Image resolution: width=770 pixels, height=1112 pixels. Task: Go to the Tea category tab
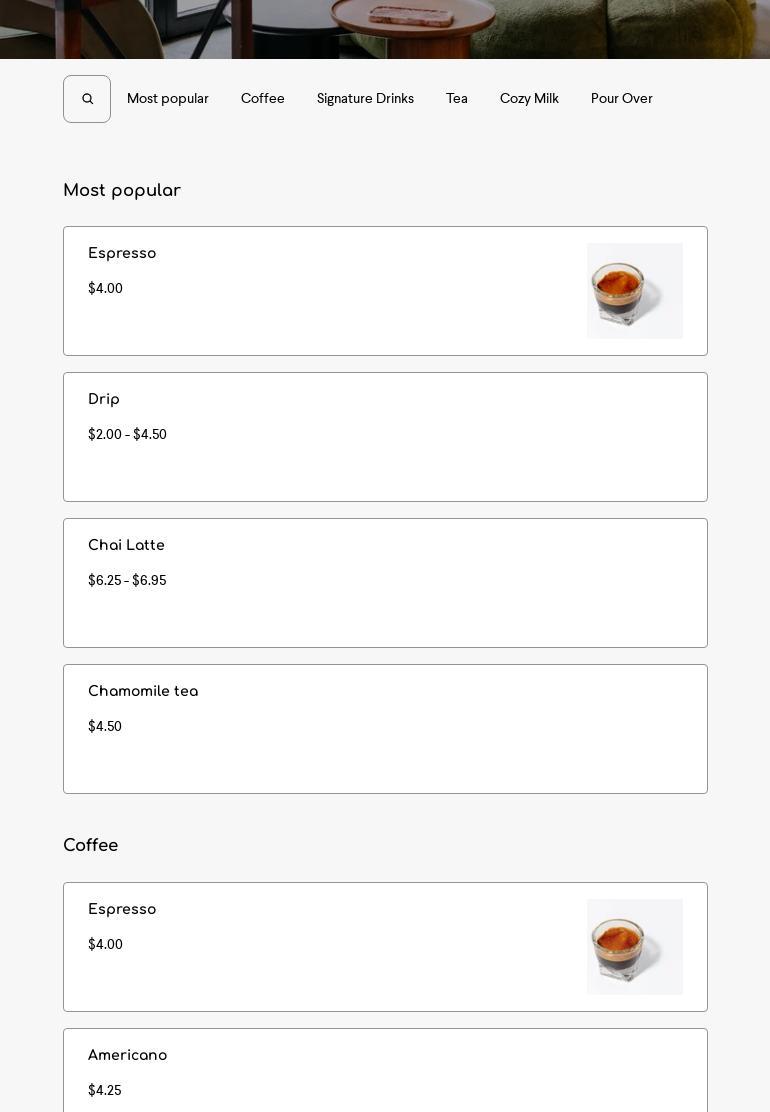pos(457,99)
